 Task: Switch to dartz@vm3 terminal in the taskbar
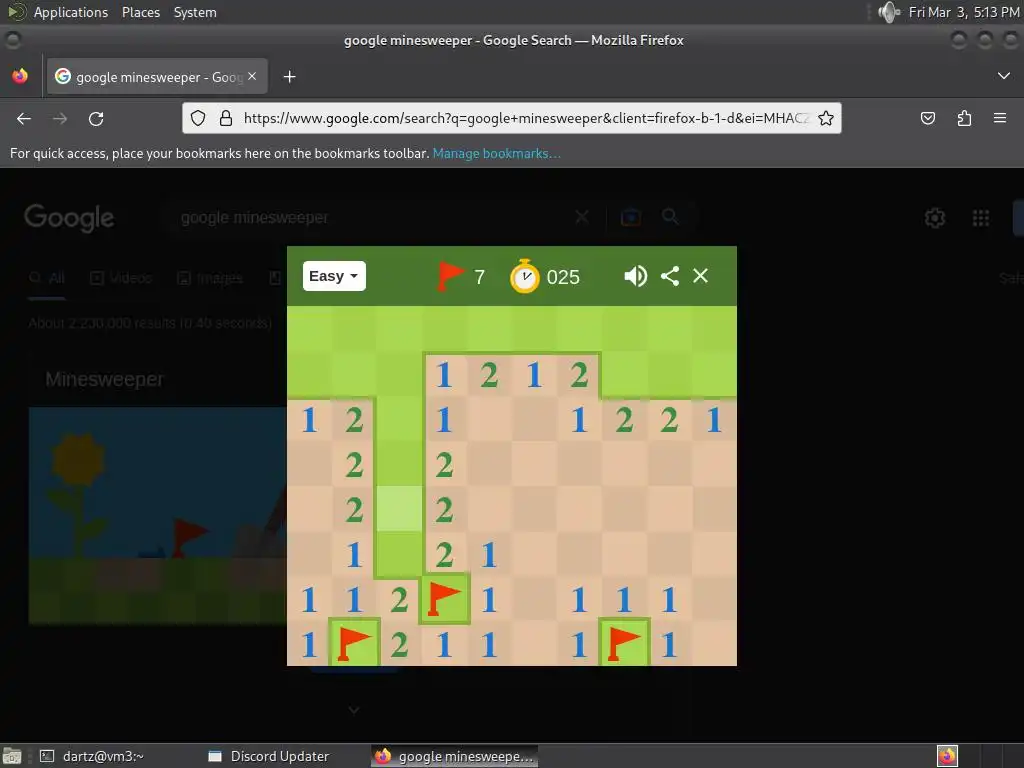click(91, 756)
